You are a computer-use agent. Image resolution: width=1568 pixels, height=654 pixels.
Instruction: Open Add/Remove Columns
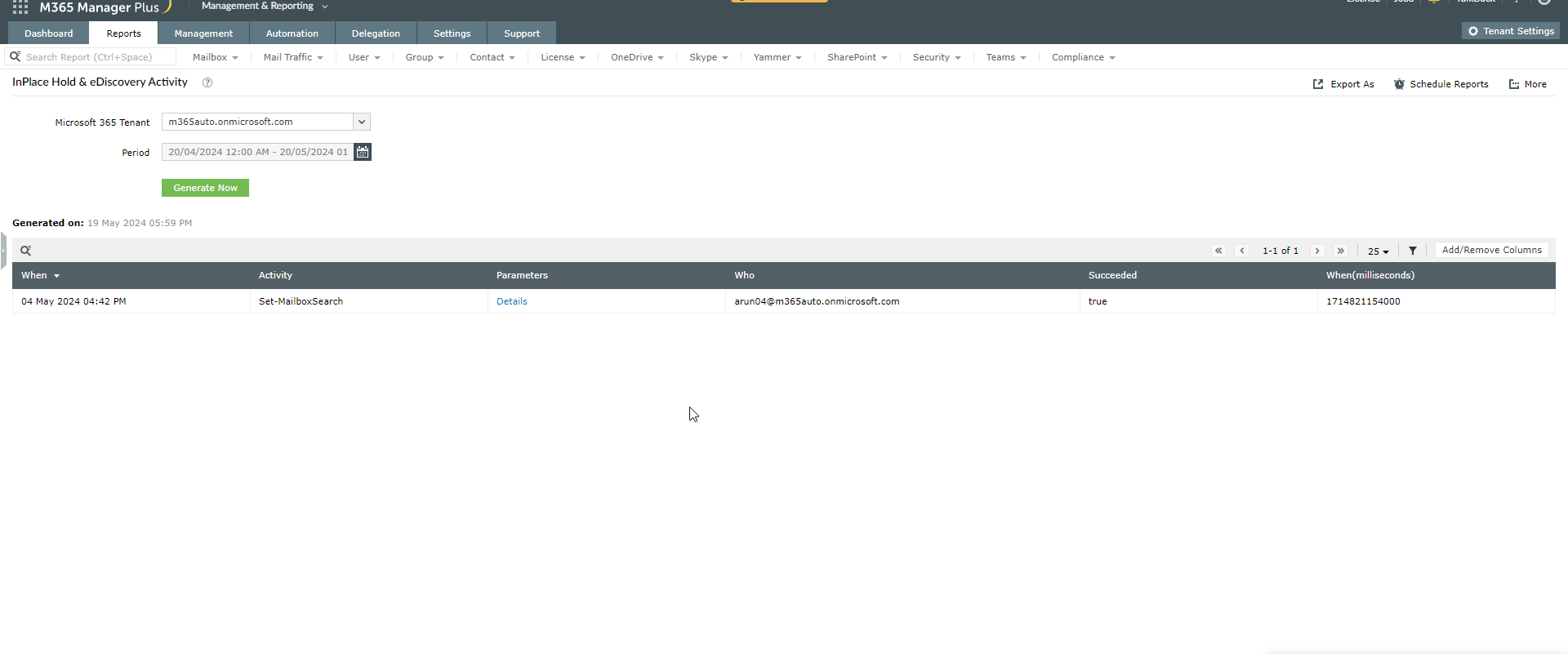(1492, 251)
